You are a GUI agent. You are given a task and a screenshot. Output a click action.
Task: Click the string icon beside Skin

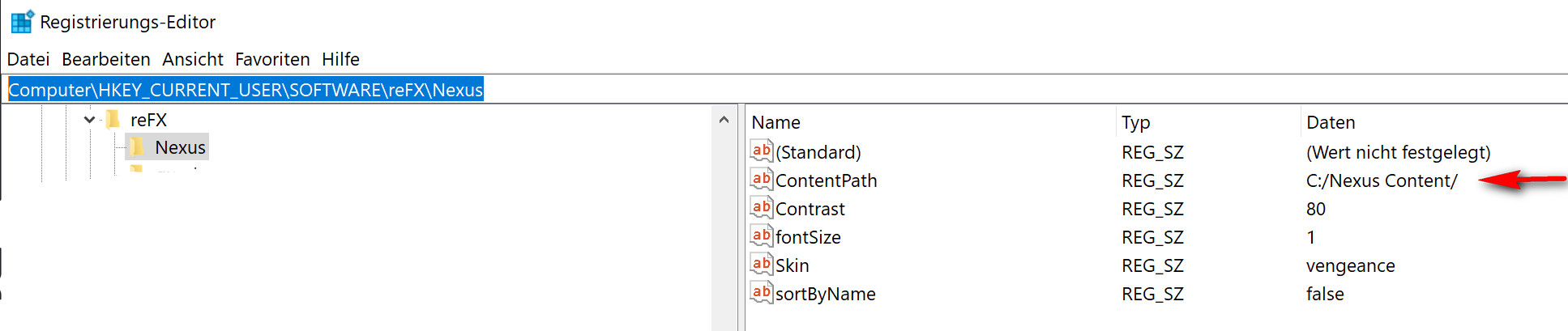click(x=762, y=265)
